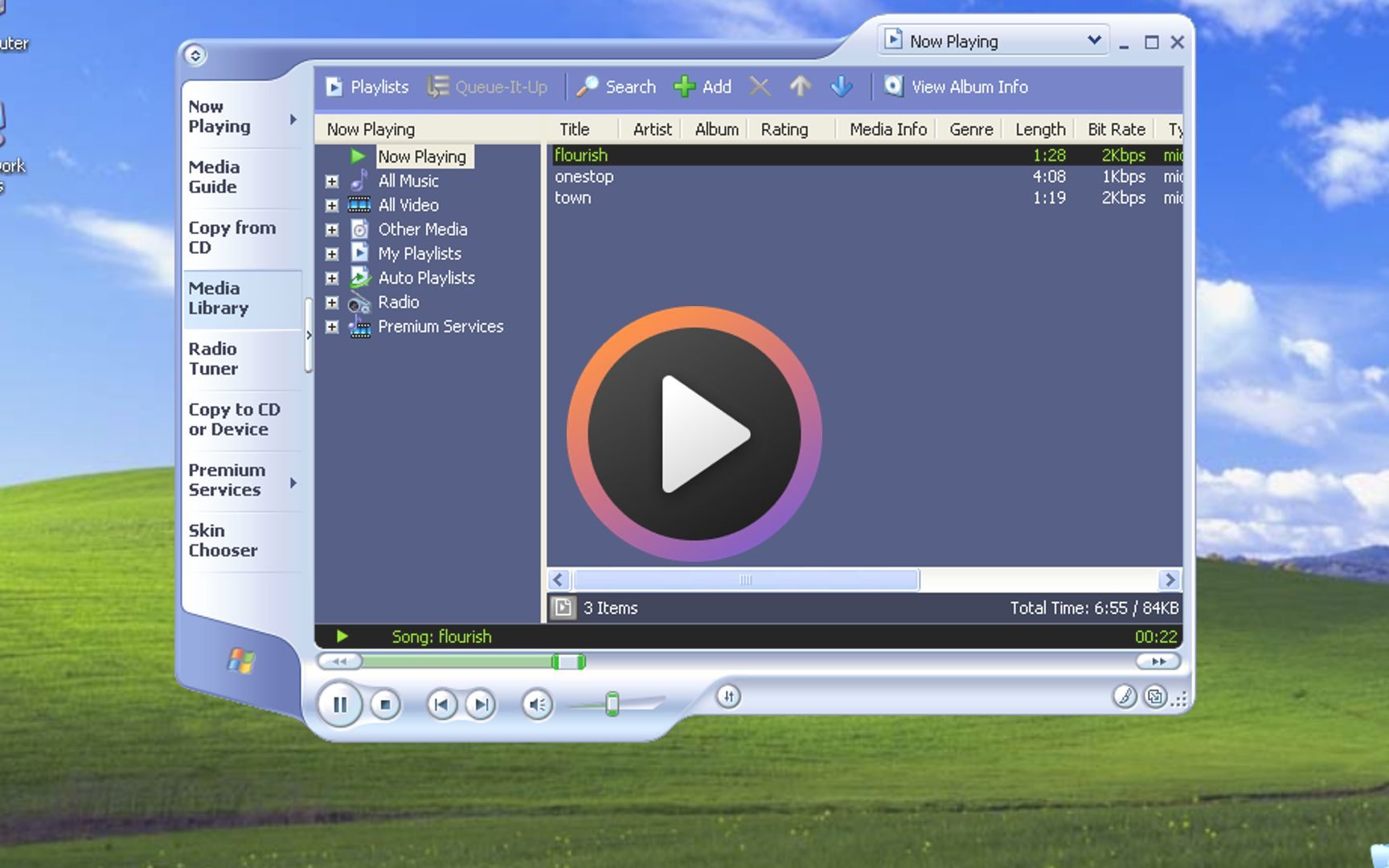This screenshot has height=868, width=1389.
Task: Click Add to media library
Action: (x=703, y=87)
